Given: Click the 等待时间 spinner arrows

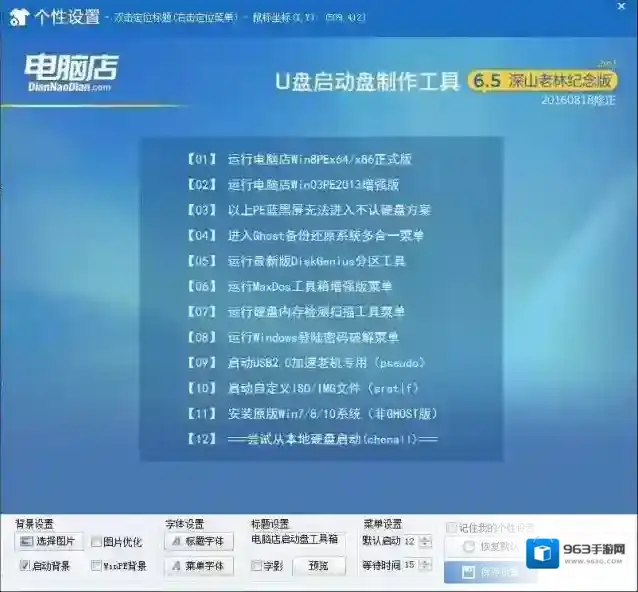Looking at the screenshot, I should coord(425,566).
